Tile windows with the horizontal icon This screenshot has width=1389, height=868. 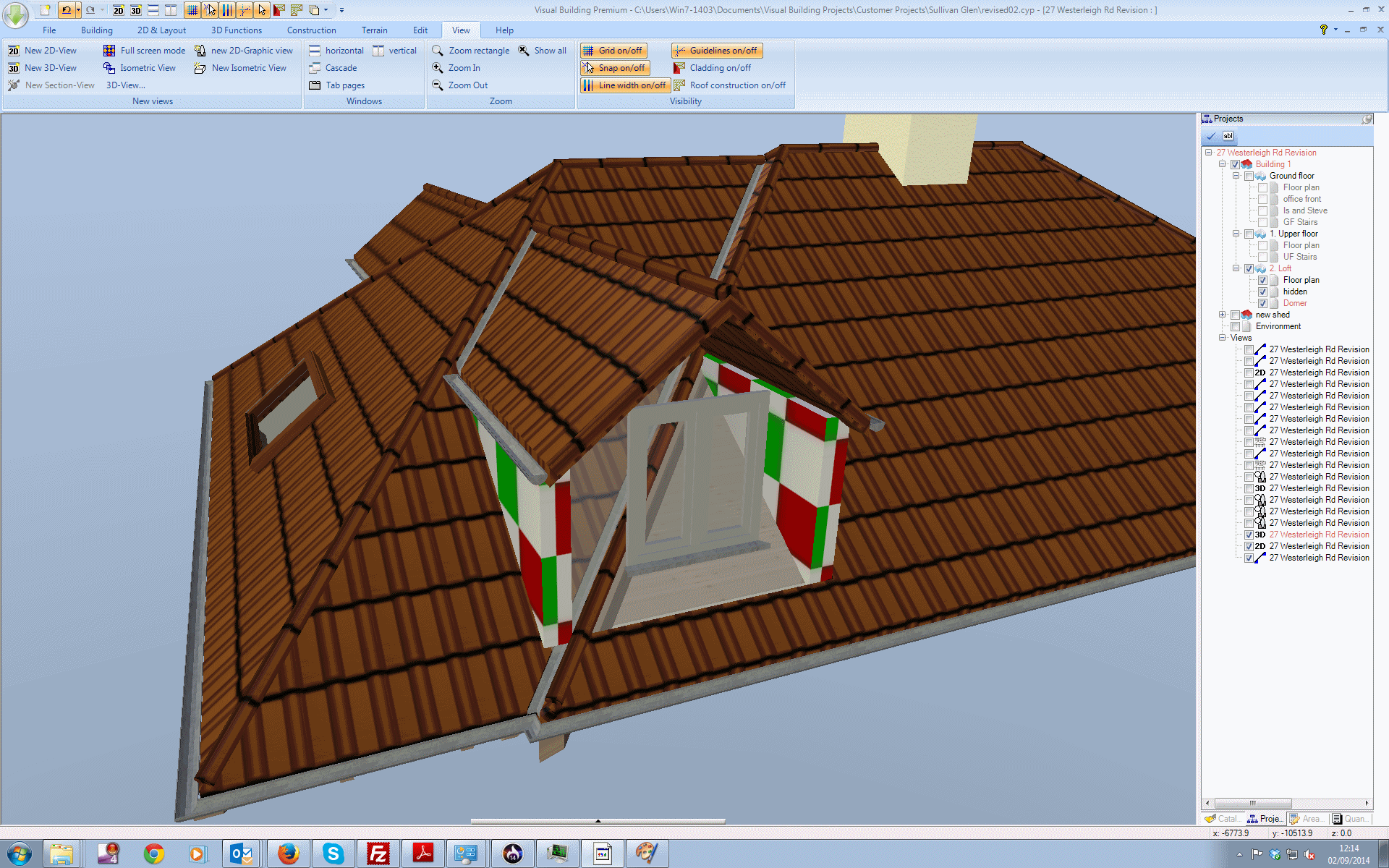[315, 51]
